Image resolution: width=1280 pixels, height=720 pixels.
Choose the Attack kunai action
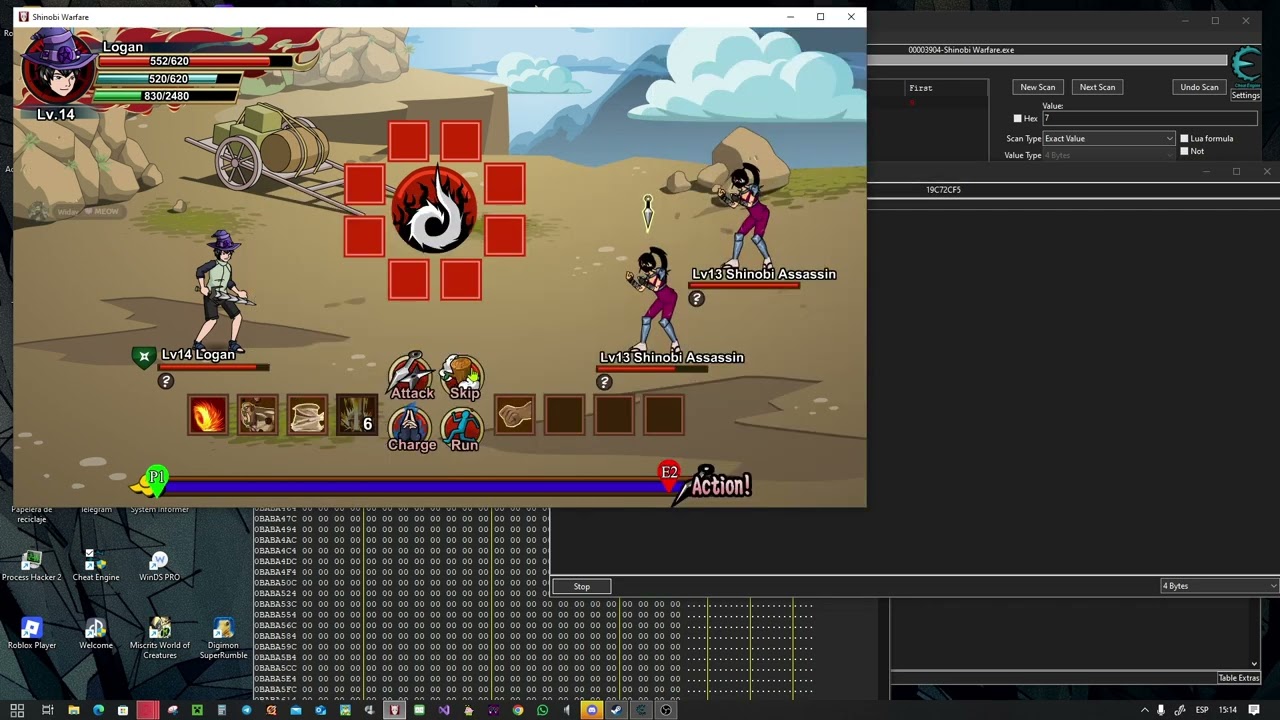pyautogui.click(x=411, y=377)
